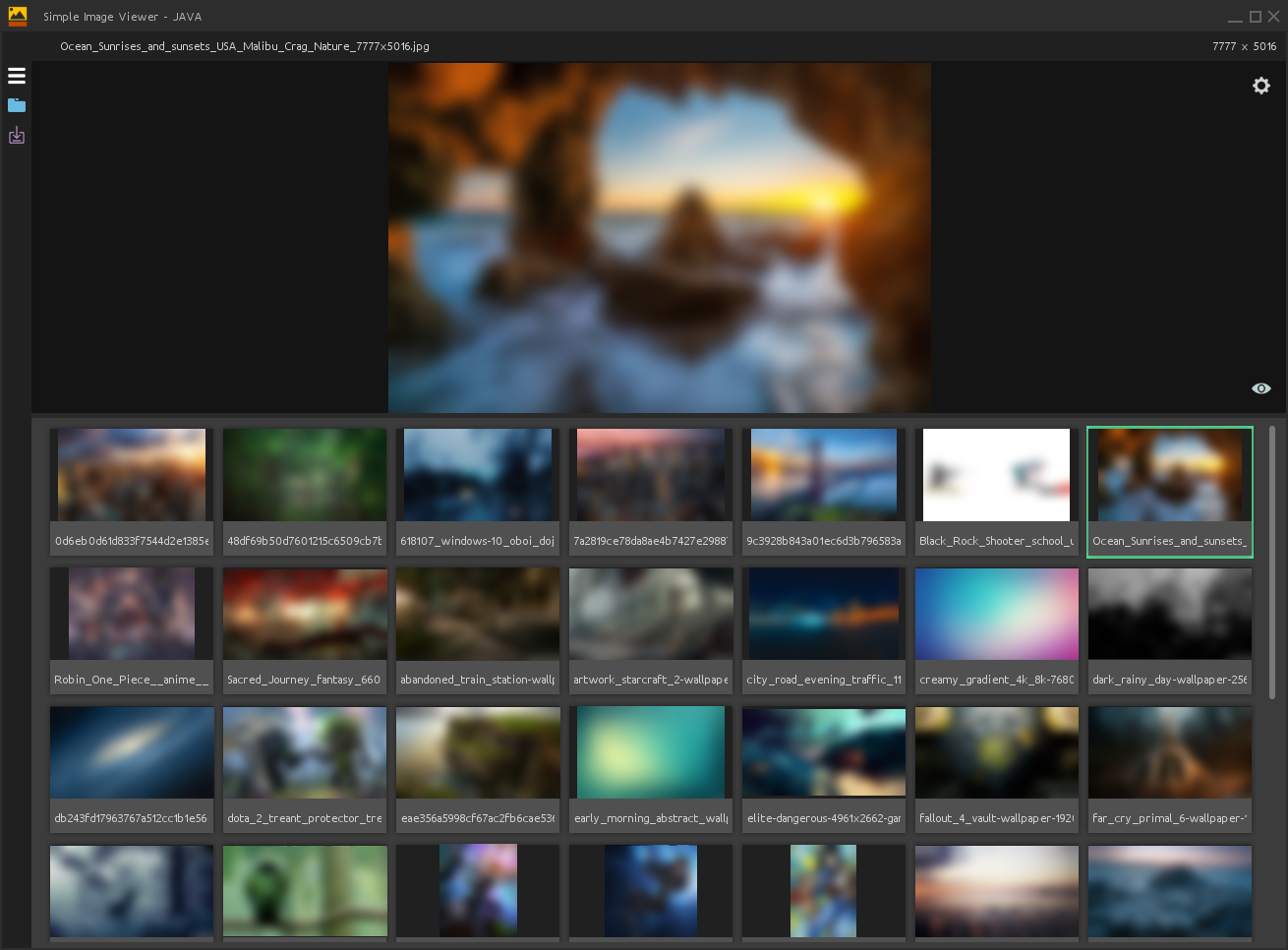Select the abandoned_train_station thumbnail
The image size is (1288, 950).
coord(478,631)
